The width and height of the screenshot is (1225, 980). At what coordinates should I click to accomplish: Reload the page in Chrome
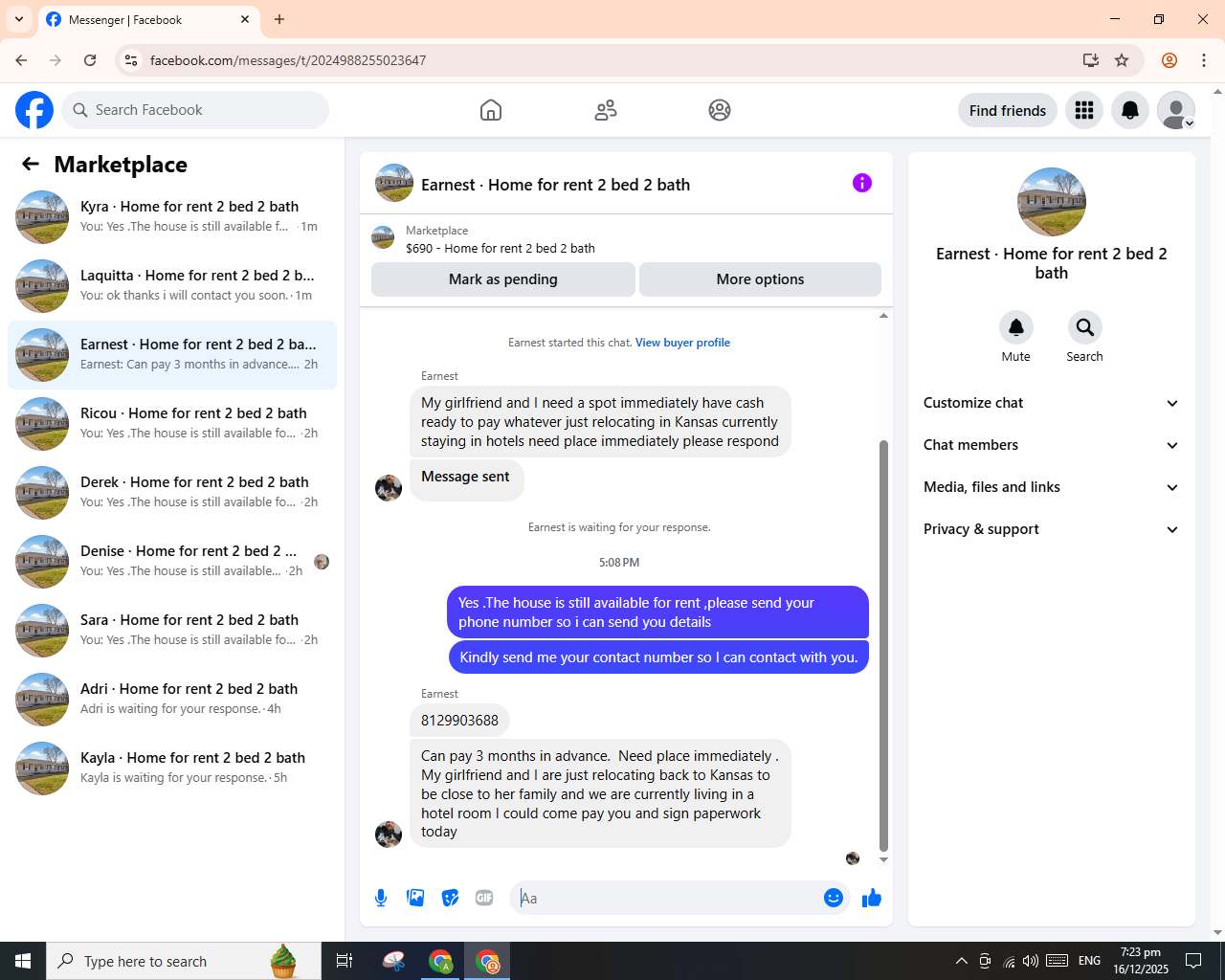pos(90,60)
